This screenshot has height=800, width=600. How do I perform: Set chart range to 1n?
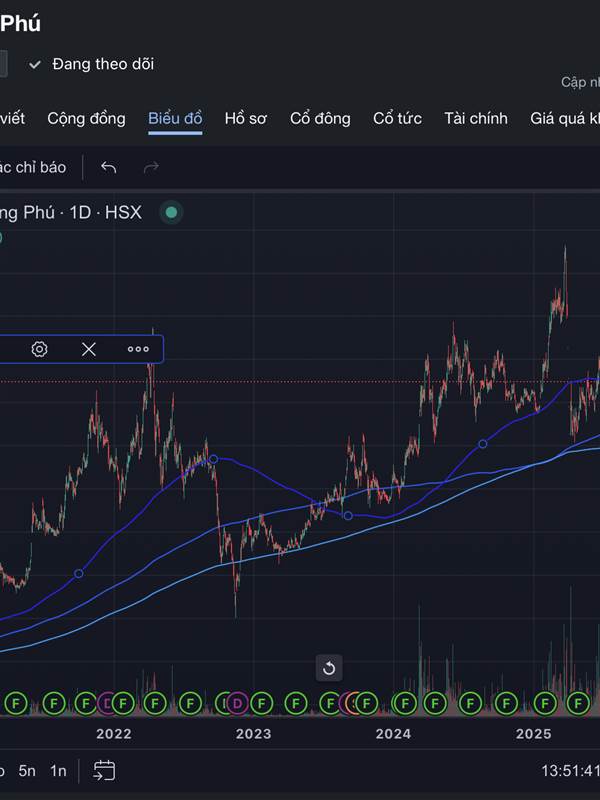tap(58, 770)
